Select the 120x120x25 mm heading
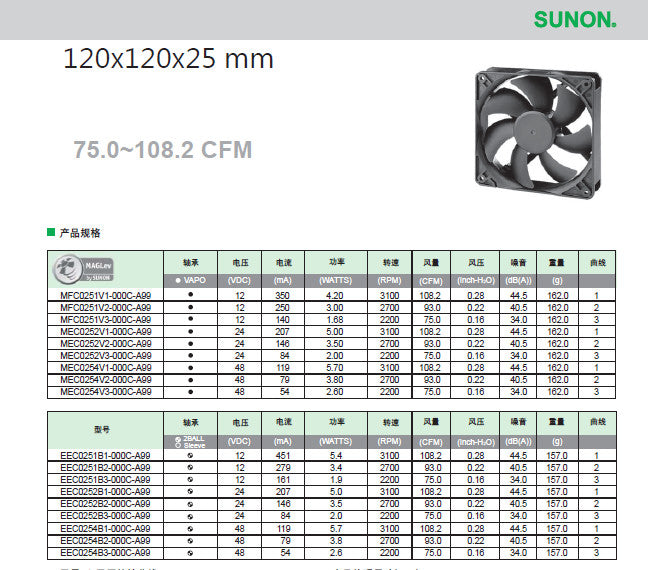 (x=168, y=58)
